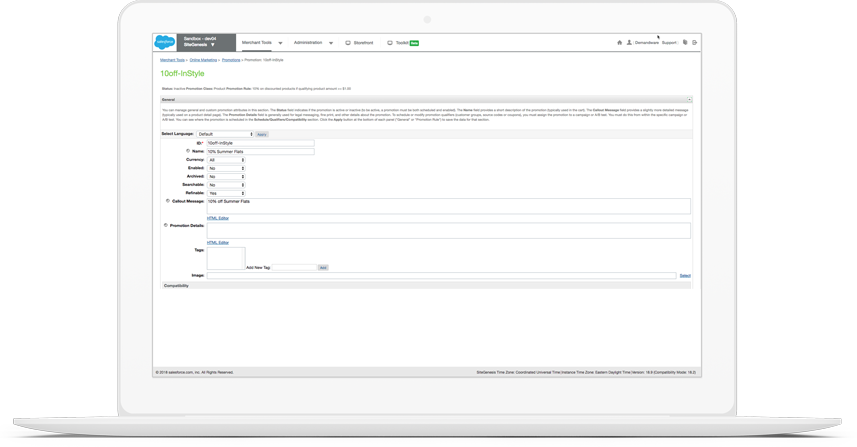The width and height of the screenshot is (857, 447).
Task: Click the Add tag button
Action: [x=323, y=268]
